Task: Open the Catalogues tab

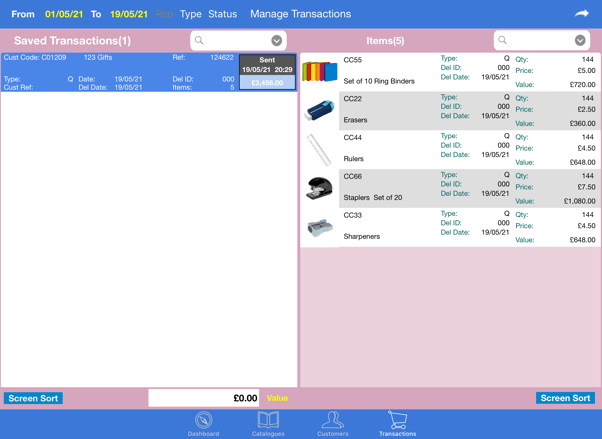Action: click(x=268, y=423)
